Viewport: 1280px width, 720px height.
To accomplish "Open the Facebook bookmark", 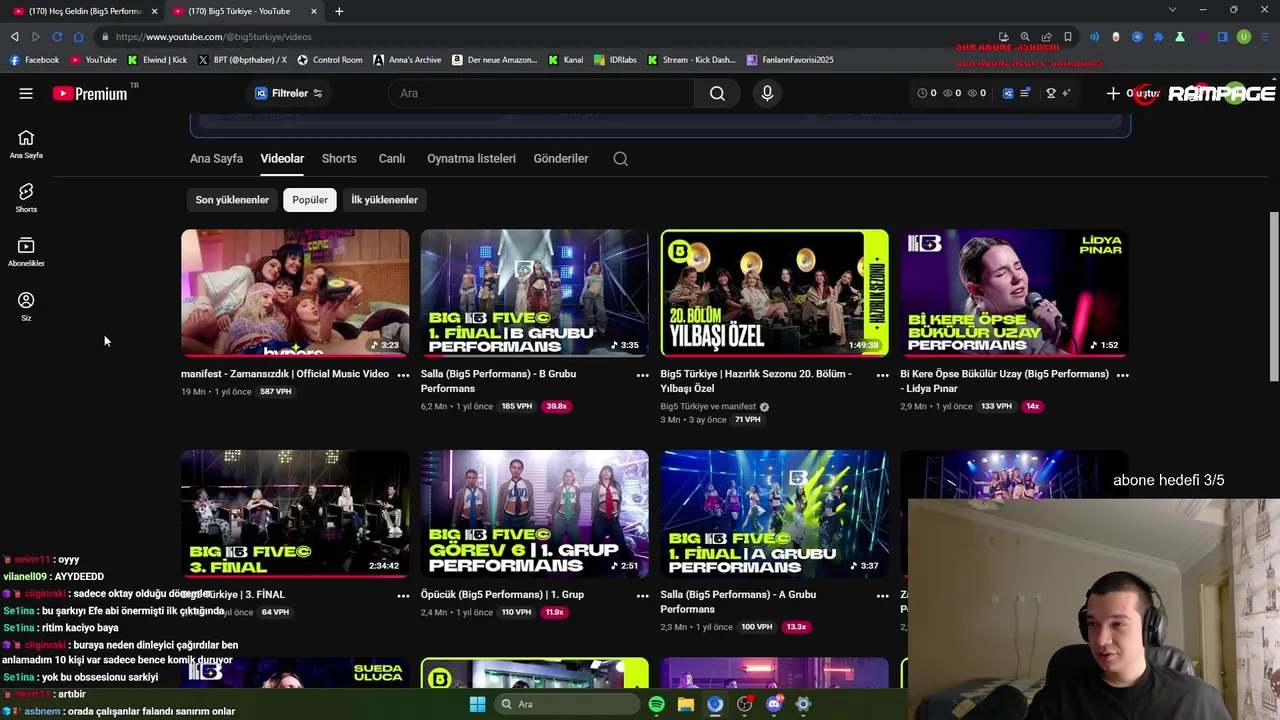I will click(34, 60).
